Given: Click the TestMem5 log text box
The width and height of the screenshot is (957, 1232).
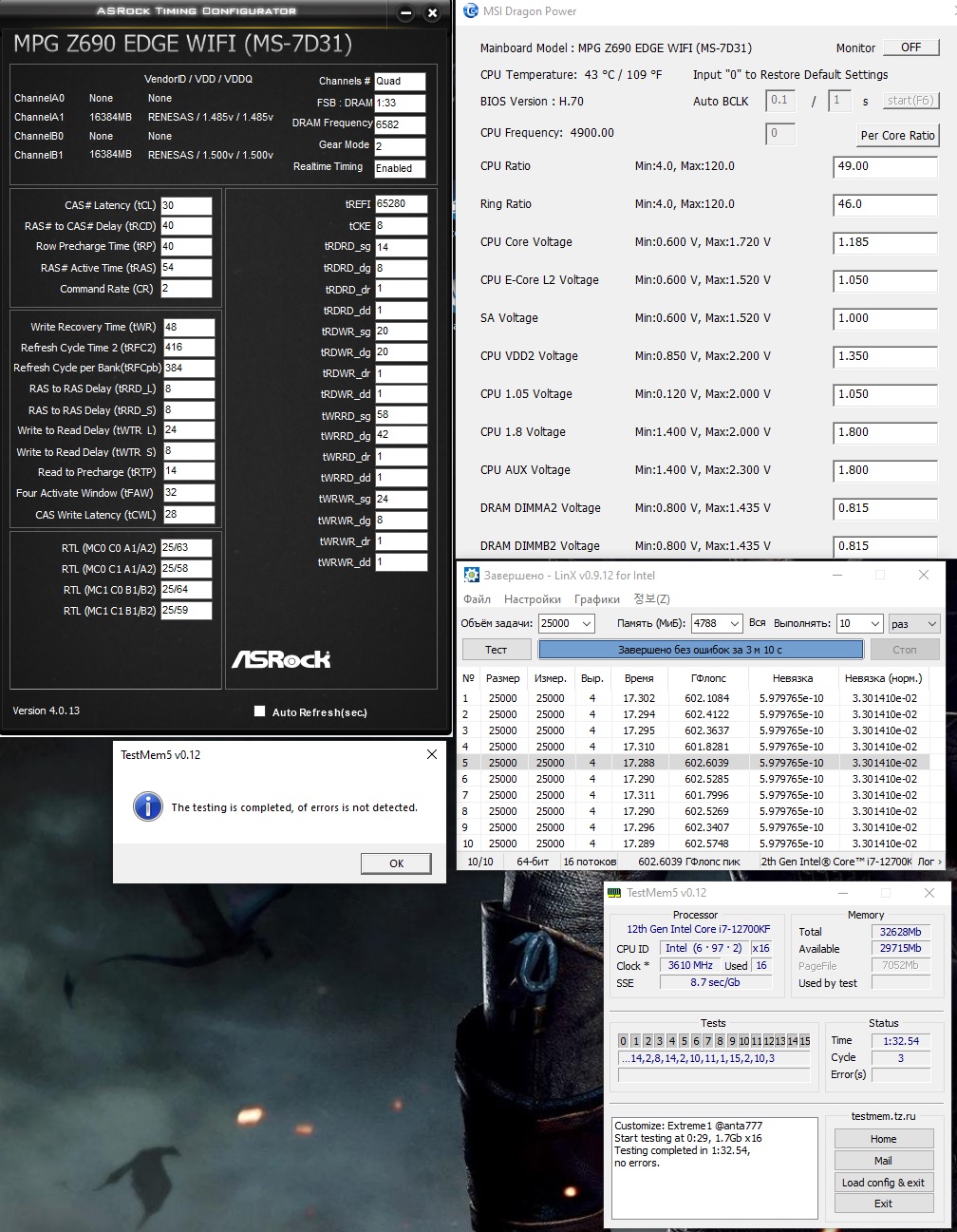Looking at the screenshot, I should pos(714,1168).
